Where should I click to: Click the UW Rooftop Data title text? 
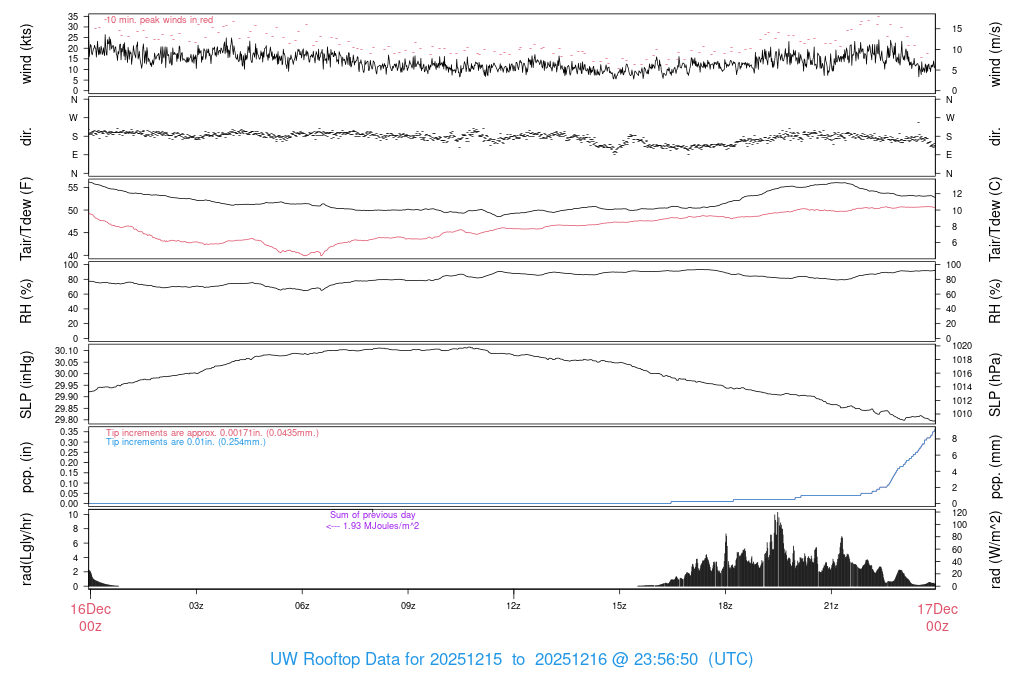click(x=511, y=660)
